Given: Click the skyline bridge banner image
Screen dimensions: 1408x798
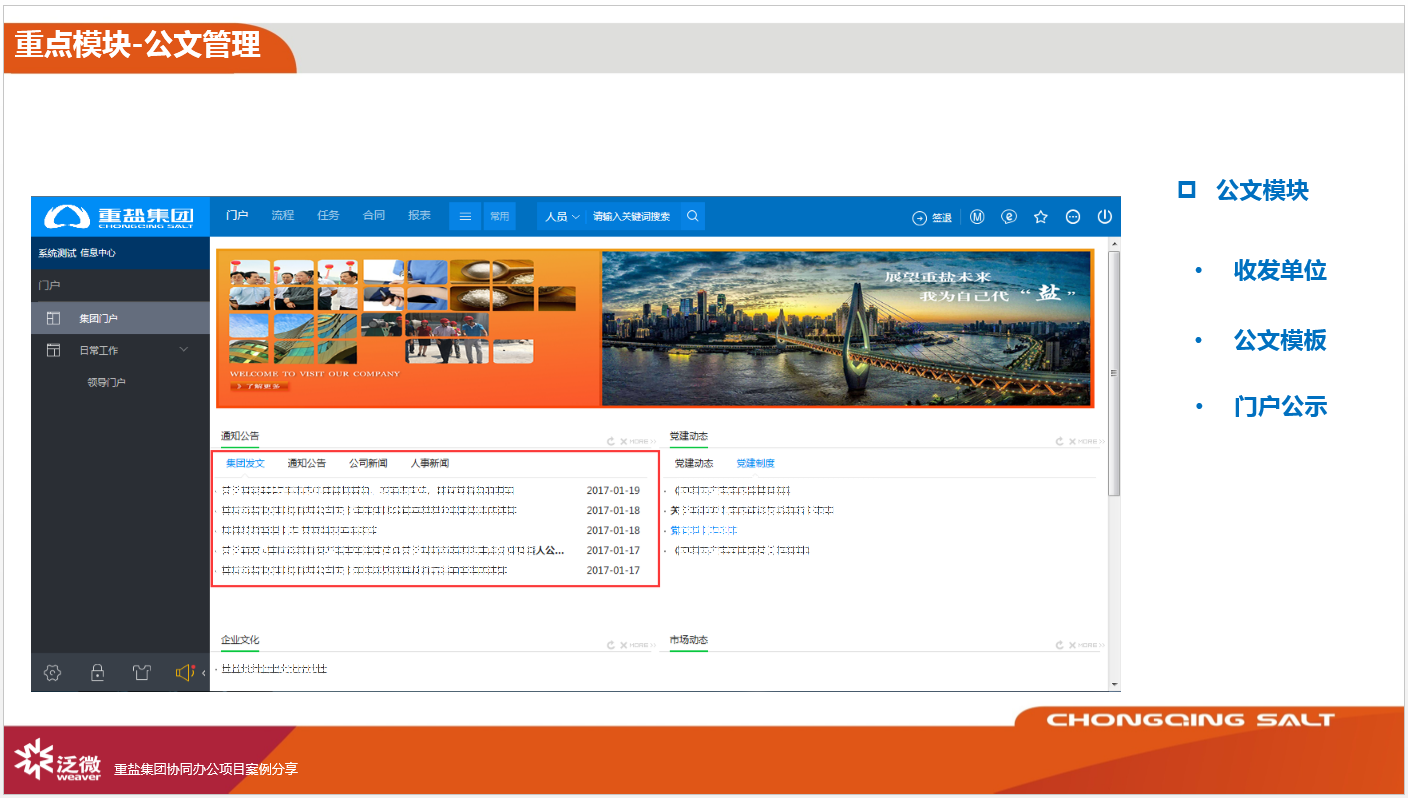Looking at the screenshot, I should click(x=845, y=328).
